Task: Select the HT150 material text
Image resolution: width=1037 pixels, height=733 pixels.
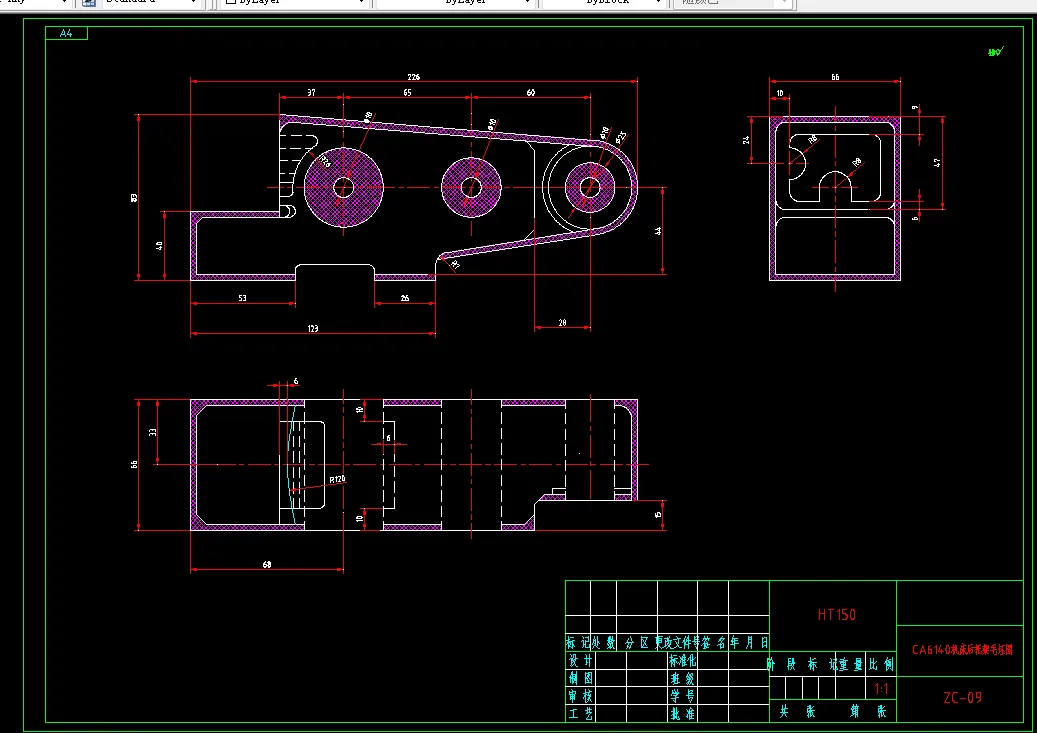Action: point(837,615)
